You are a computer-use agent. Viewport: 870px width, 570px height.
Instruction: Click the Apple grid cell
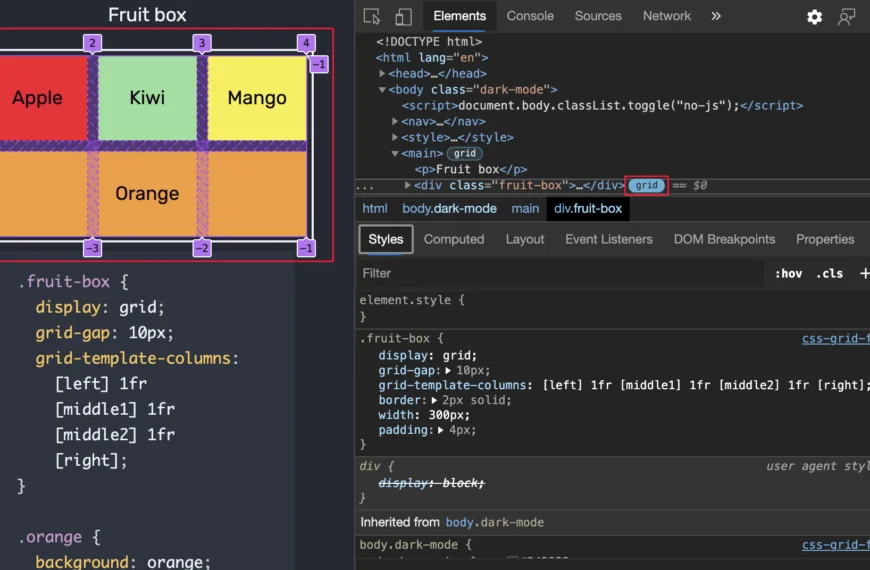[43, 98]
